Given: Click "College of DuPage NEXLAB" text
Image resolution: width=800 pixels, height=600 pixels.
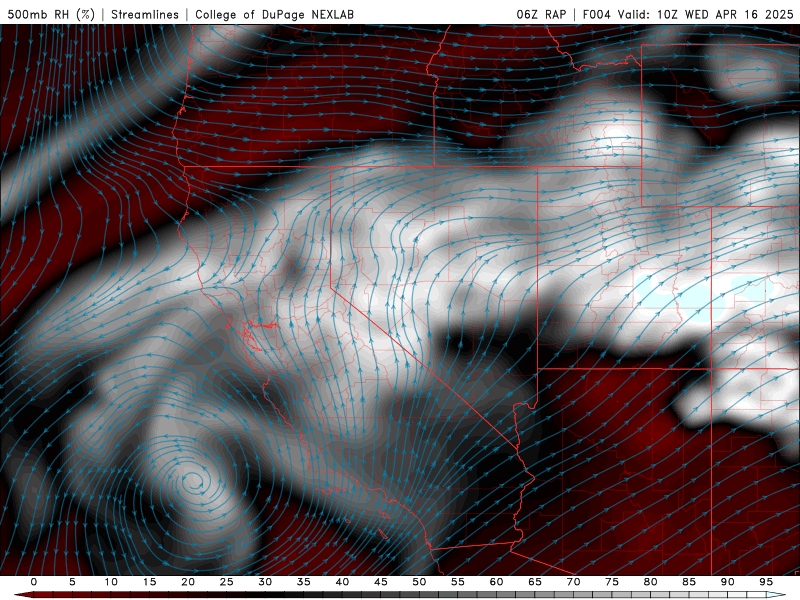Looking at the screenshot, I should (274, 15).
